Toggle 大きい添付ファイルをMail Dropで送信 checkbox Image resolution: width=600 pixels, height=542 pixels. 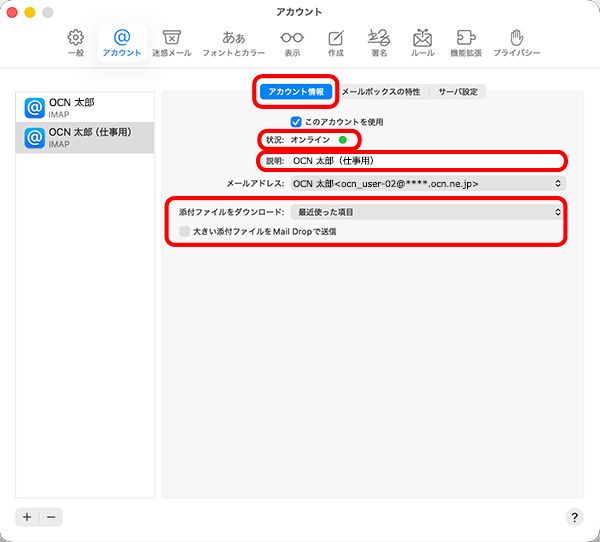pyautogui.click(x=185, y=231)
